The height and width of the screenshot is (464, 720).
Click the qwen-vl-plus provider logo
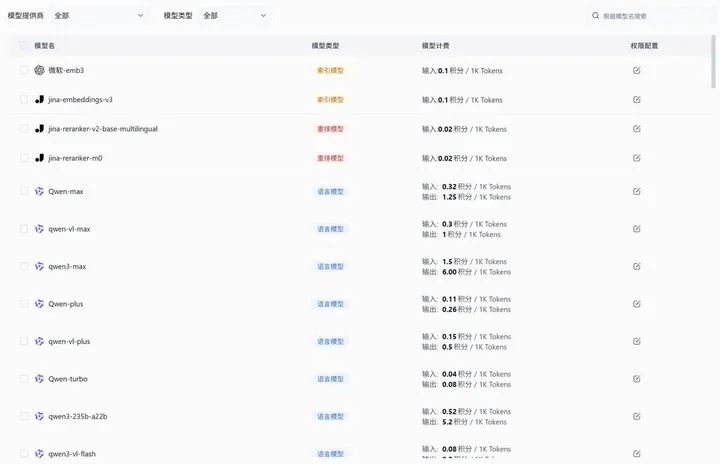coord(39,341)
